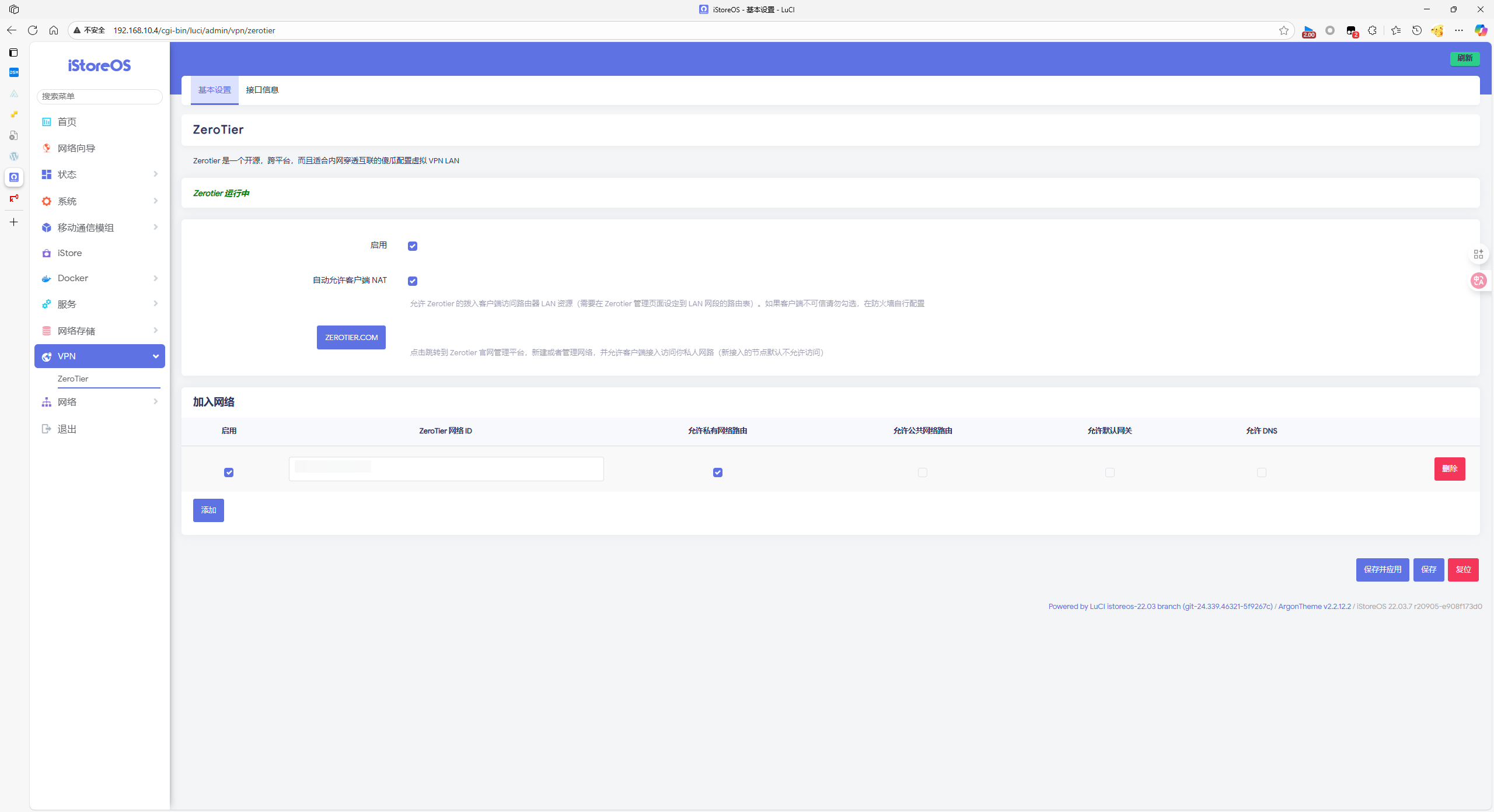Open the Extensions puzzle-piece menu
The width and height of the screenshot is (1494, 812).
tap(1373, 30)
